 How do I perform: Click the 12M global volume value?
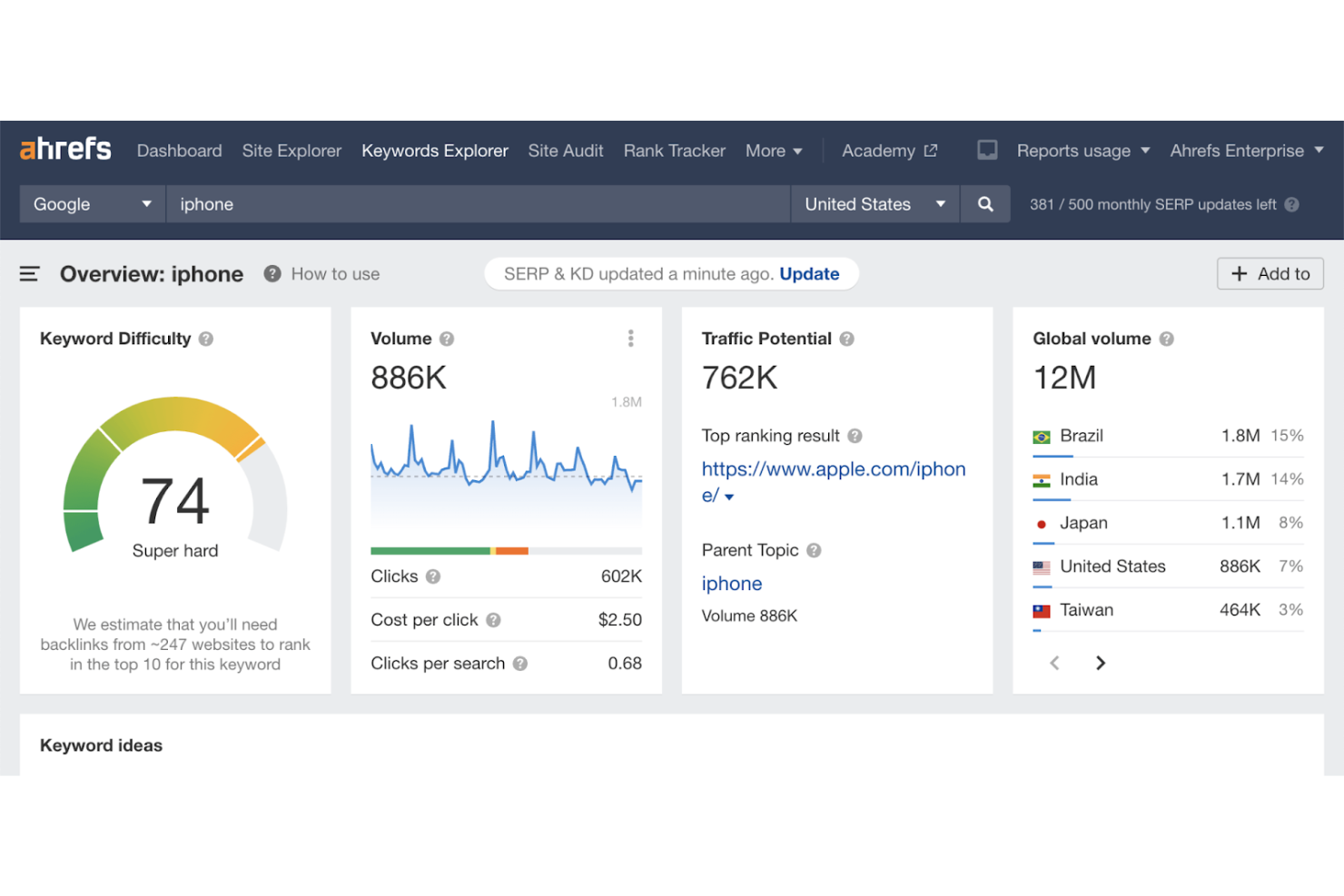pos(1064,378)
